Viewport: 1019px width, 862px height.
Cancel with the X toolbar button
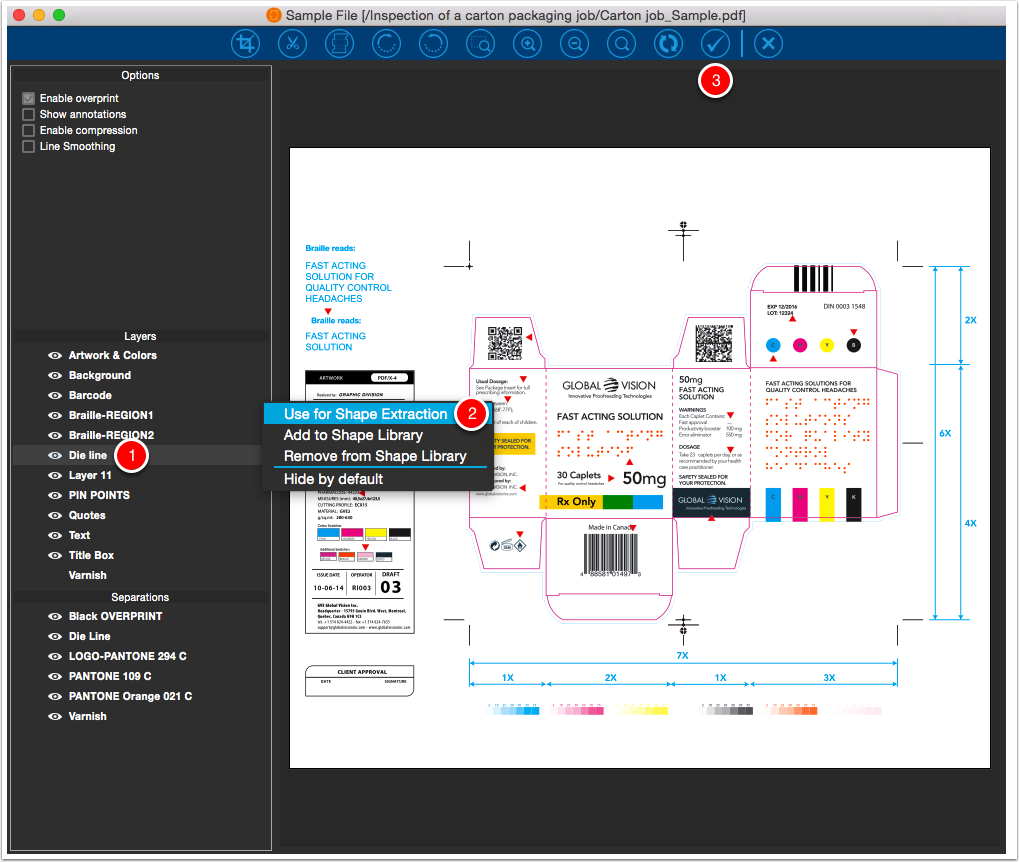click(768, 44)
